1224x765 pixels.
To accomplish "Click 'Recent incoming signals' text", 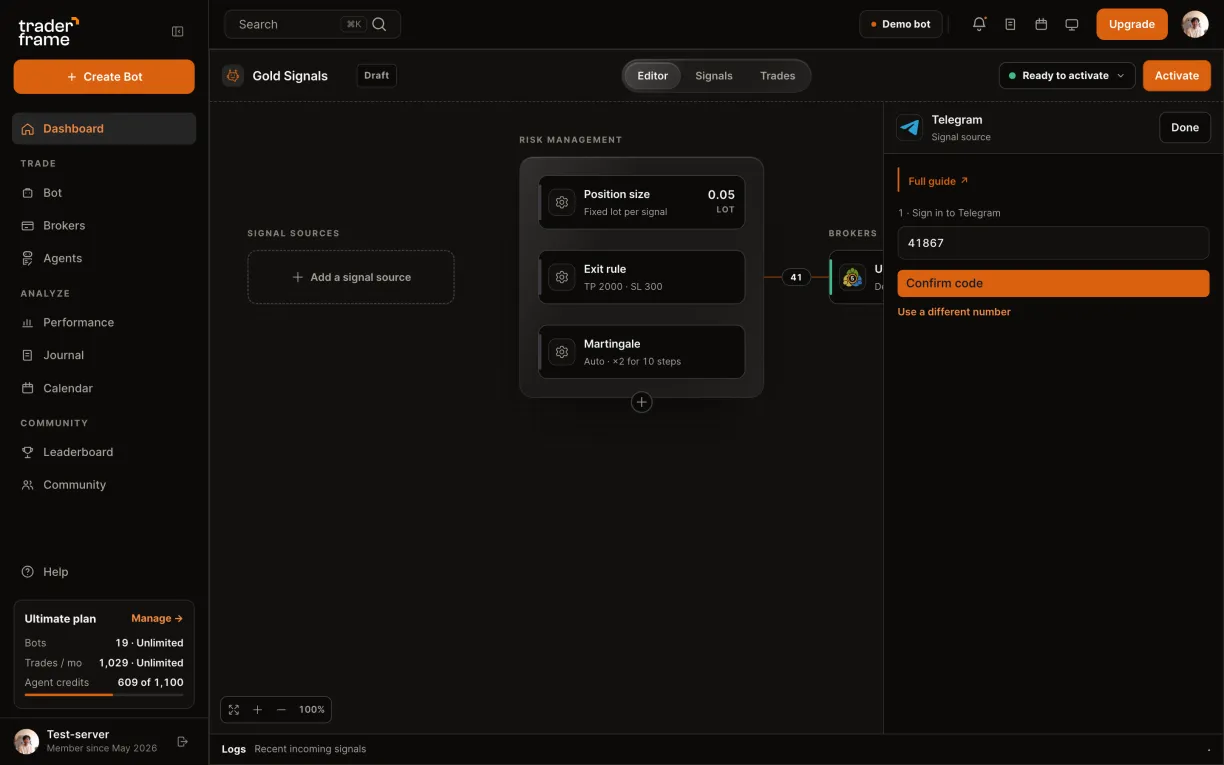I will tap(310, 749).
